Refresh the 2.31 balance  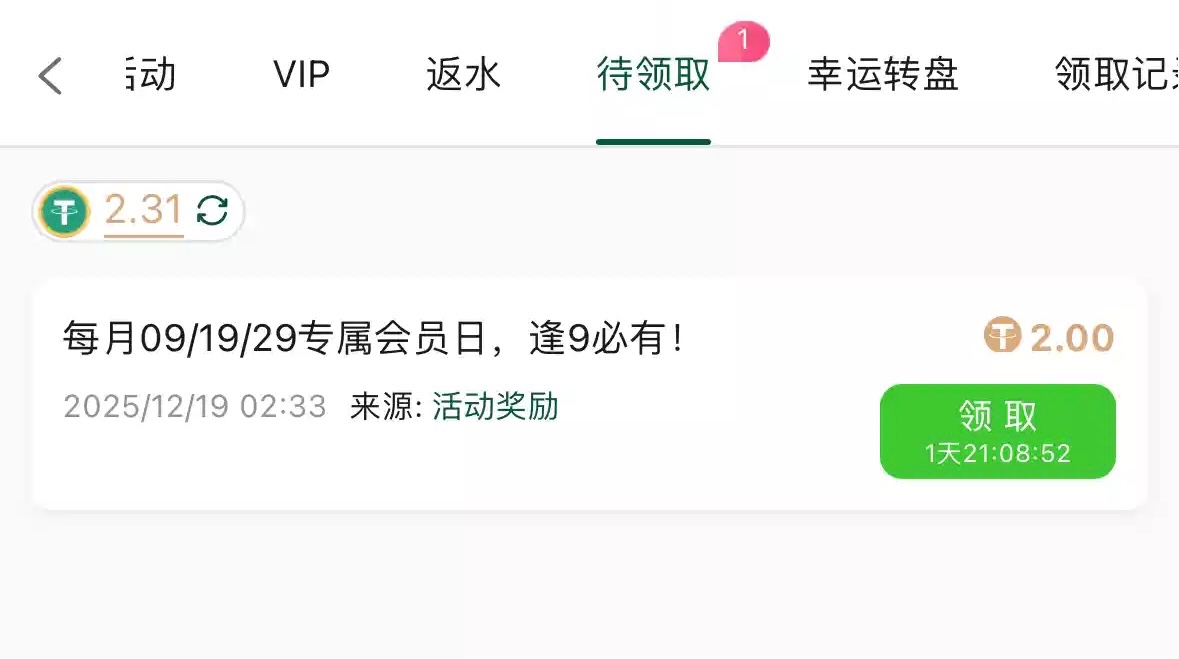click(212, 211)
